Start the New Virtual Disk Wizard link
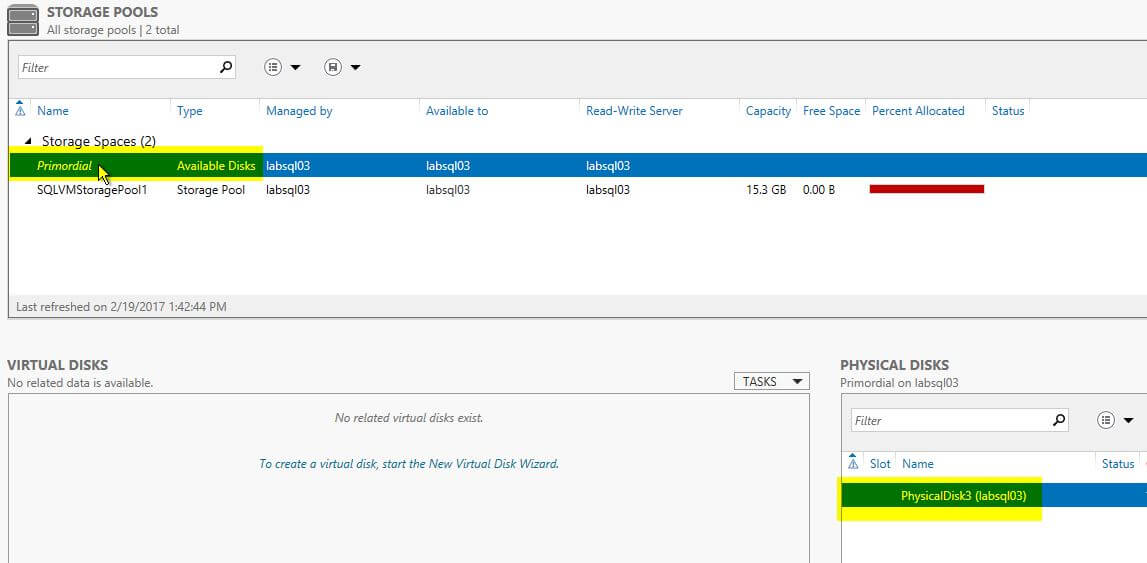Screen dimensions: 1147x563 tap(408, 464)
